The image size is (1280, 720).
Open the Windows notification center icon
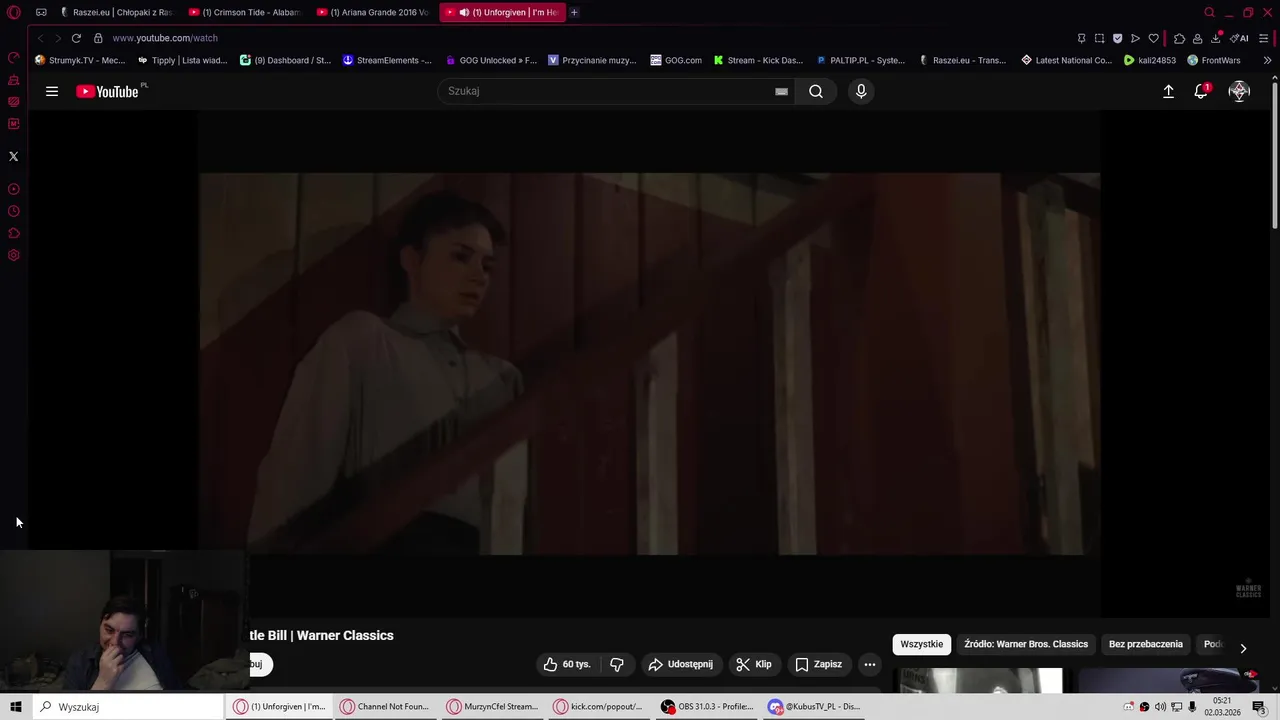(x=1259, y=707)
